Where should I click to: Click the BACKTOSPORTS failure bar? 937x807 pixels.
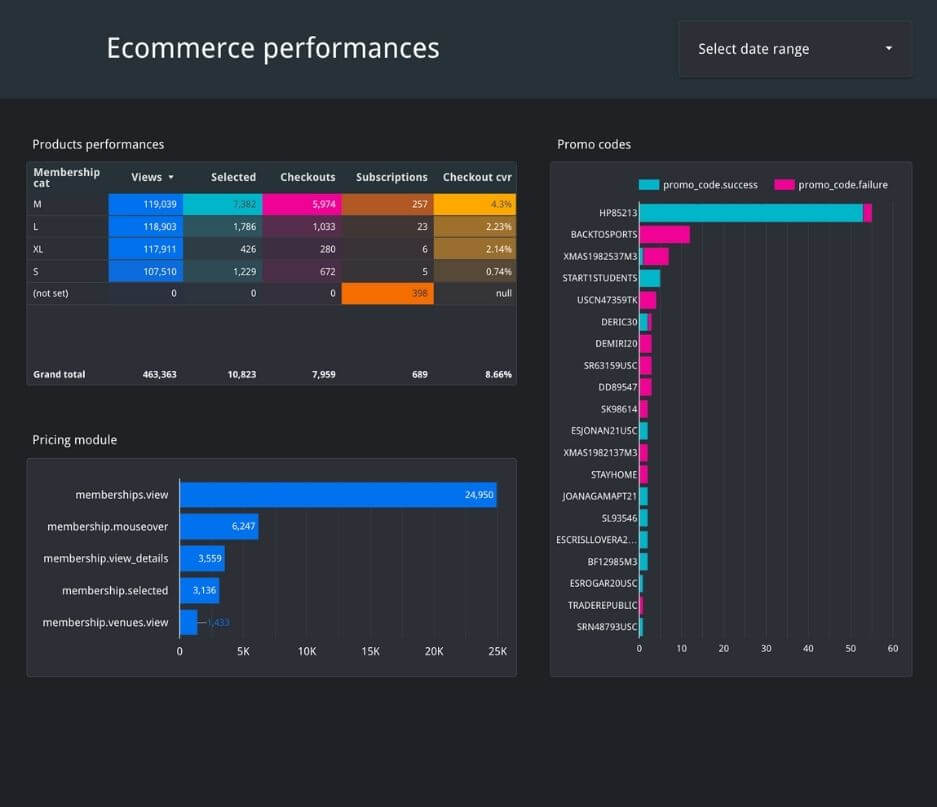[x=665, y=234]
